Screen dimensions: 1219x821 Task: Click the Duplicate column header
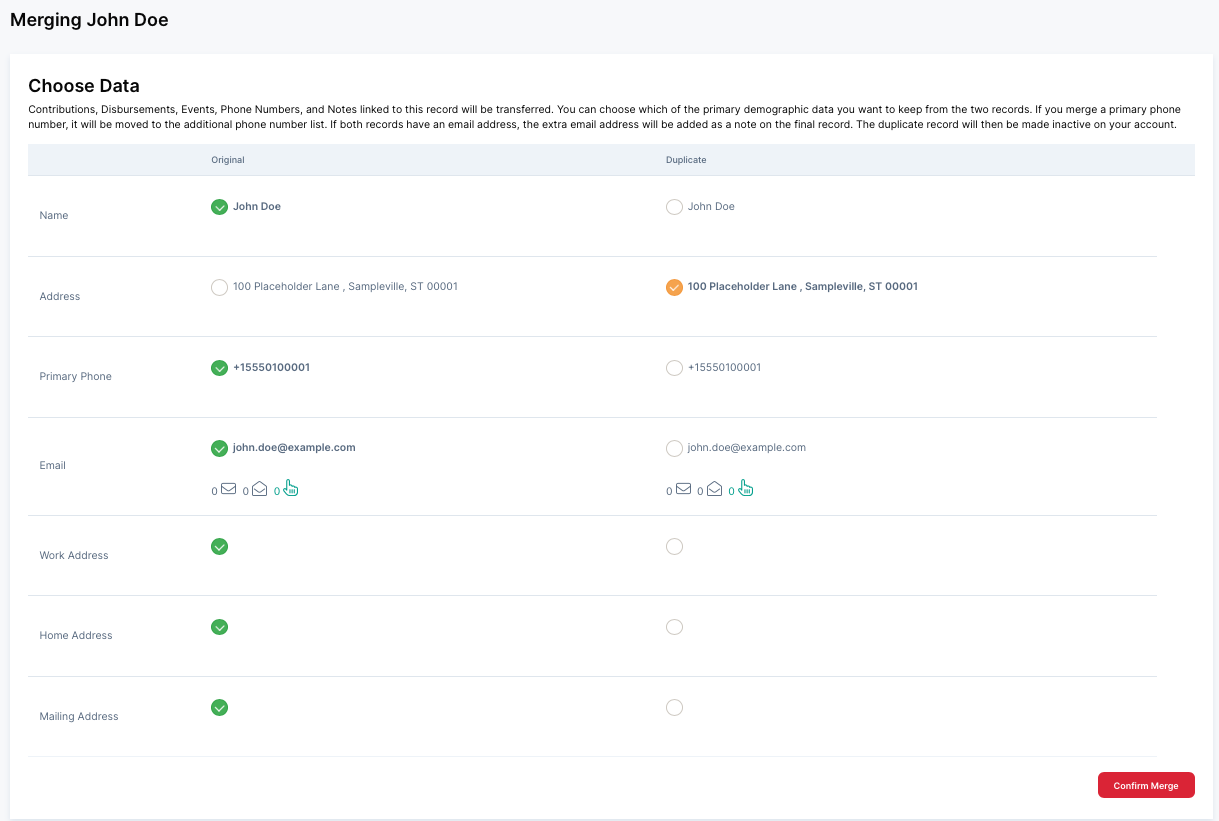(686, 160)
